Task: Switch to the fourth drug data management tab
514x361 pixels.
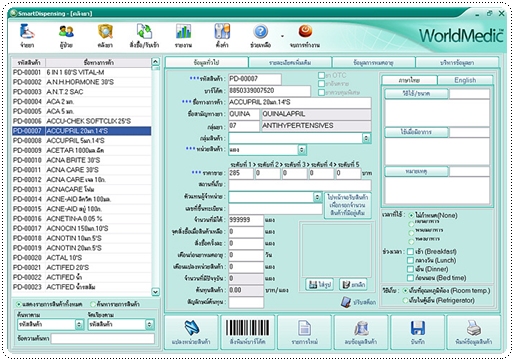Action: tap(457, 62)
